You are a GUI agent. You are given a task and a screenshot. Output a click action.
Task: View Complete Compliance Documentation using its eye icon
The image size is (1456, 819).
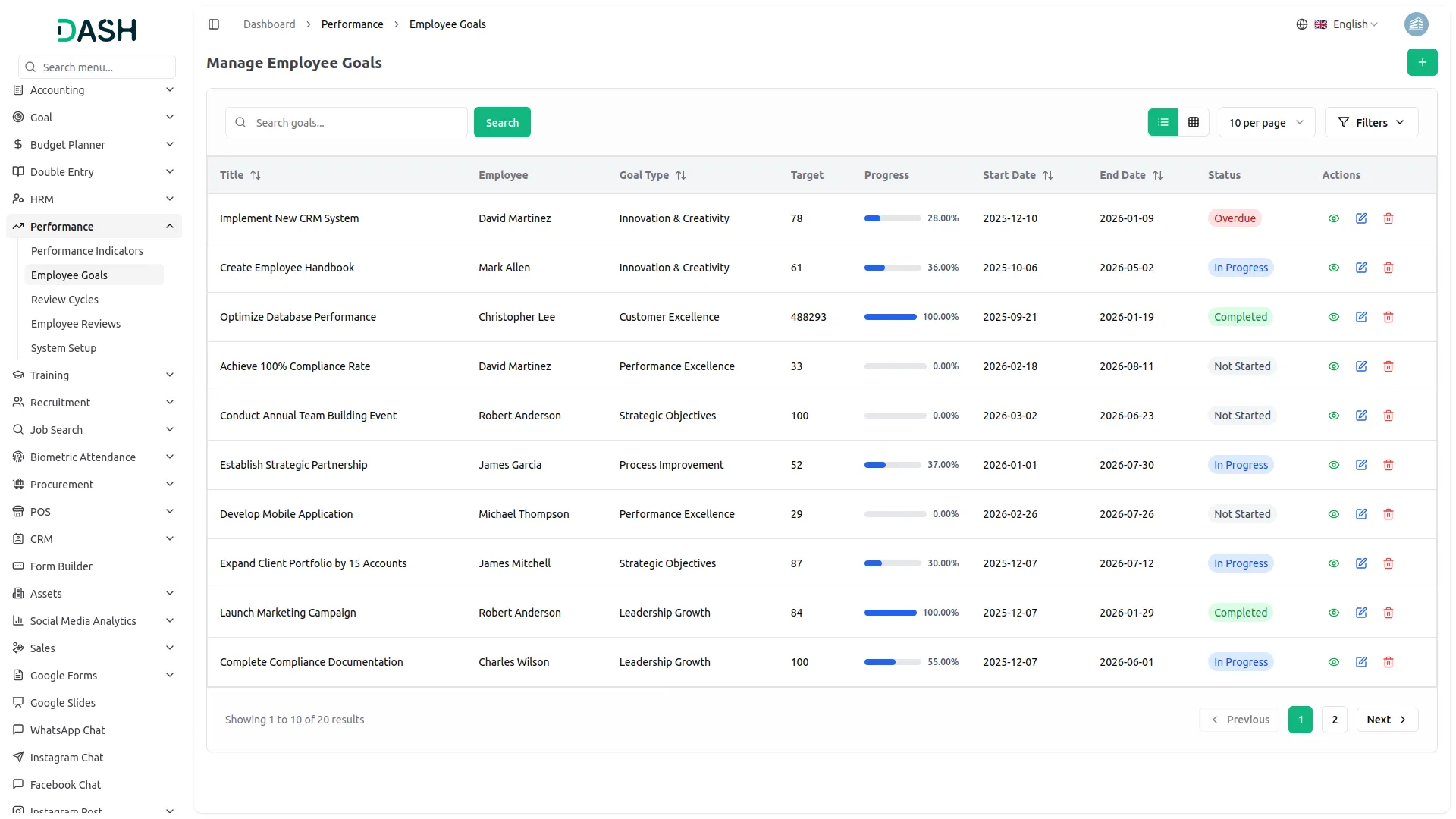point(1333,662)
